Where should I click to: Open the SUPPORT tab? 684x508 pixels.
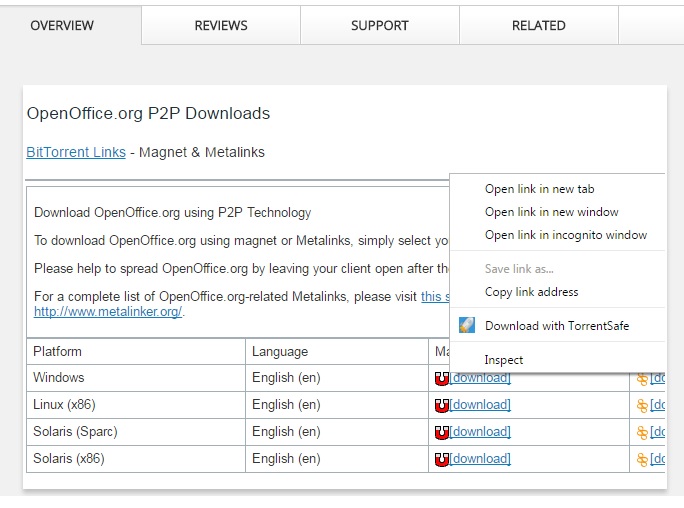[380, 25]
